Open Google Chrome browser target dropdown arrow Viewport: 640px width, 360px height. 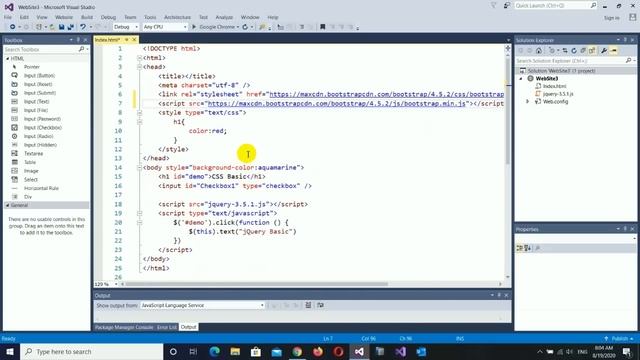pos(238,27)
